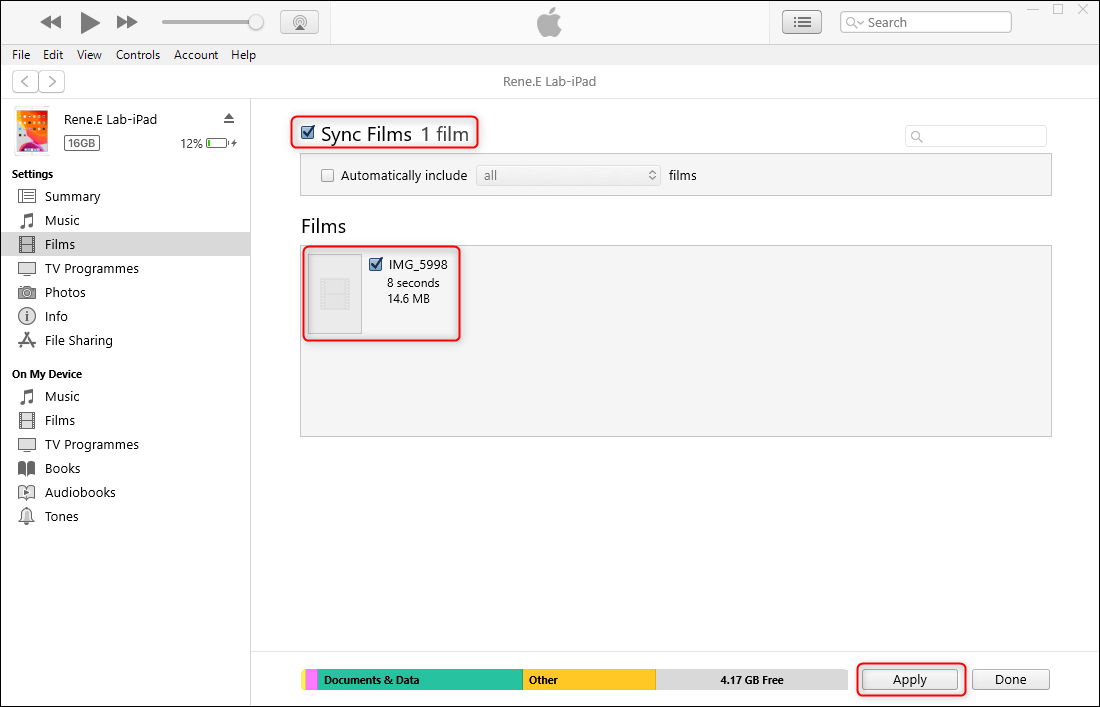1100x707 pixels.
Task: Open the Controls menu
Action: pos(138,55)
